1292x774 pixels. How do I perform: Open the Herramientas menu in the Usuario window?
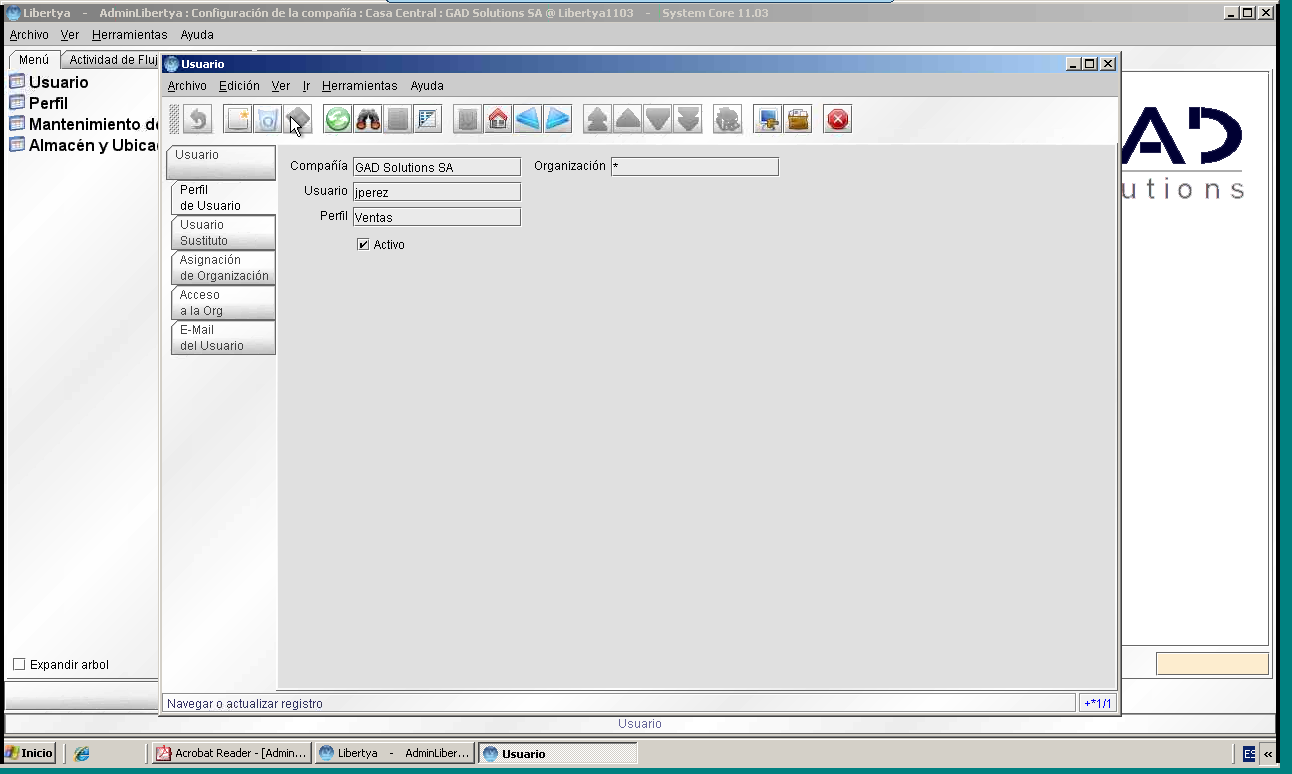pos(360,86)
